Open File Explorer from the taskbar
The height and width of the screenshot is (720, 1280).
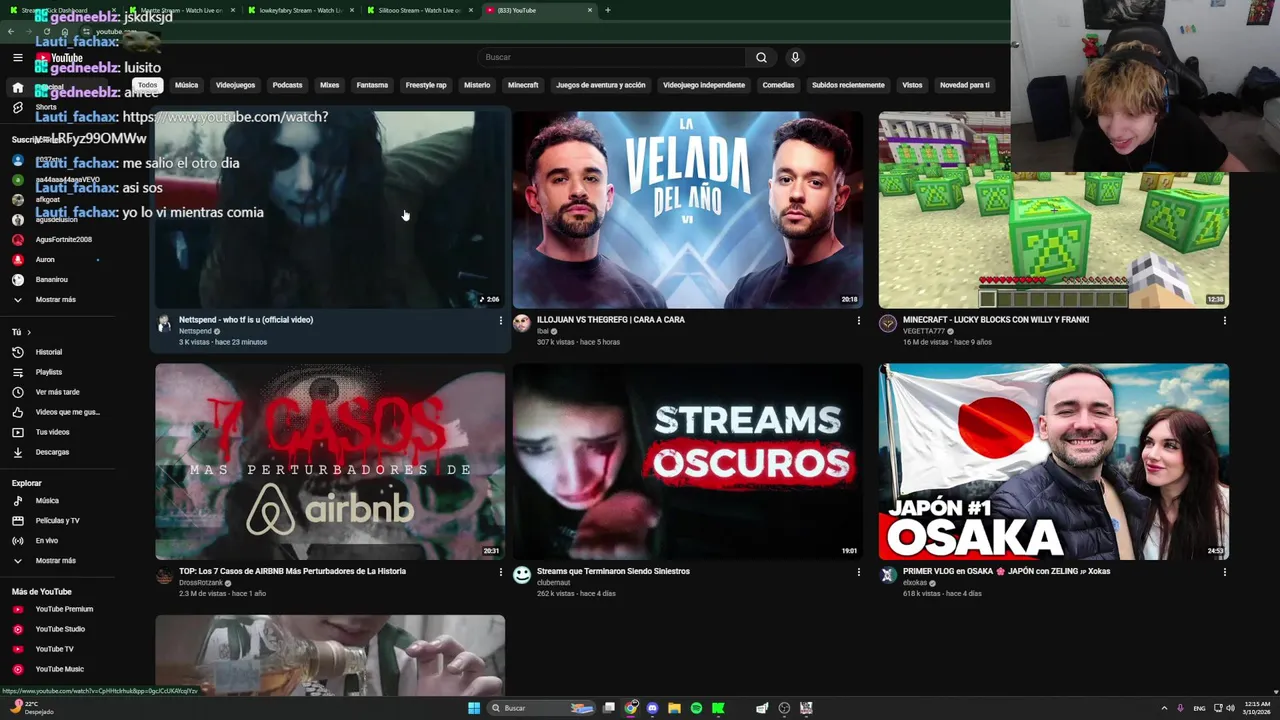[x=674, y=708]
